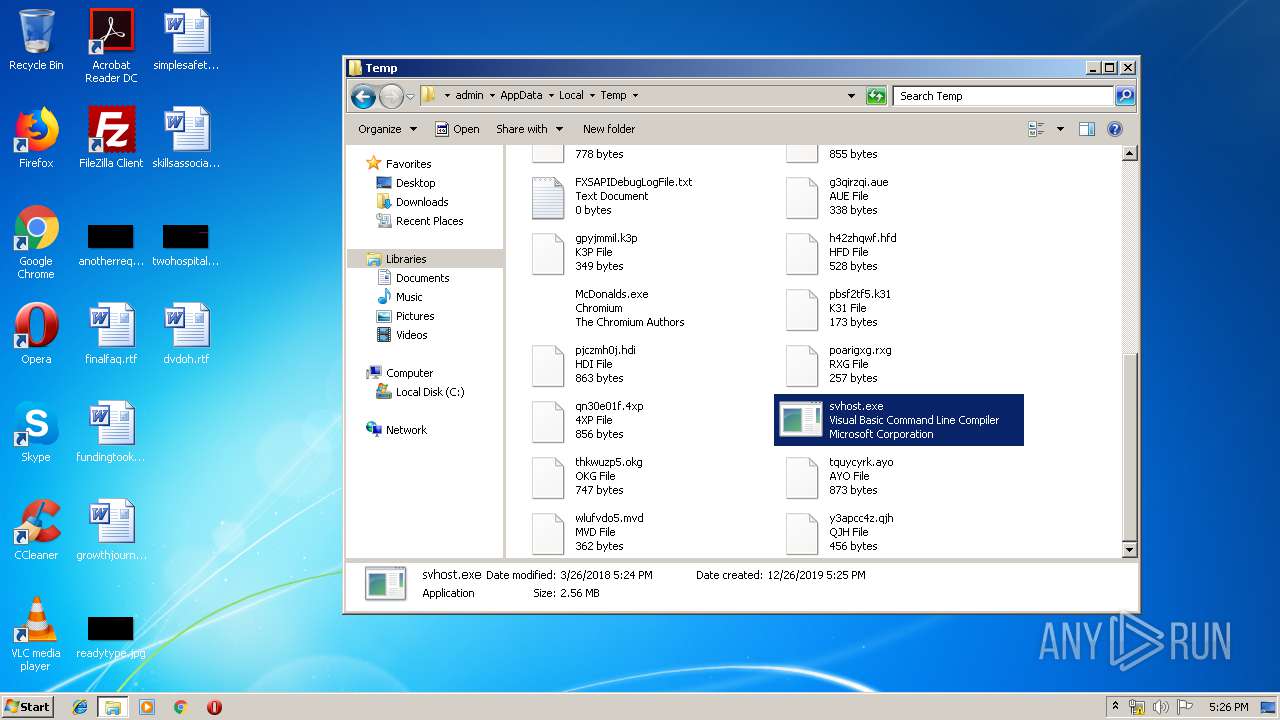Show hidden system tray icons
Screen dimensions: 1280x720
click(1115, 707)
